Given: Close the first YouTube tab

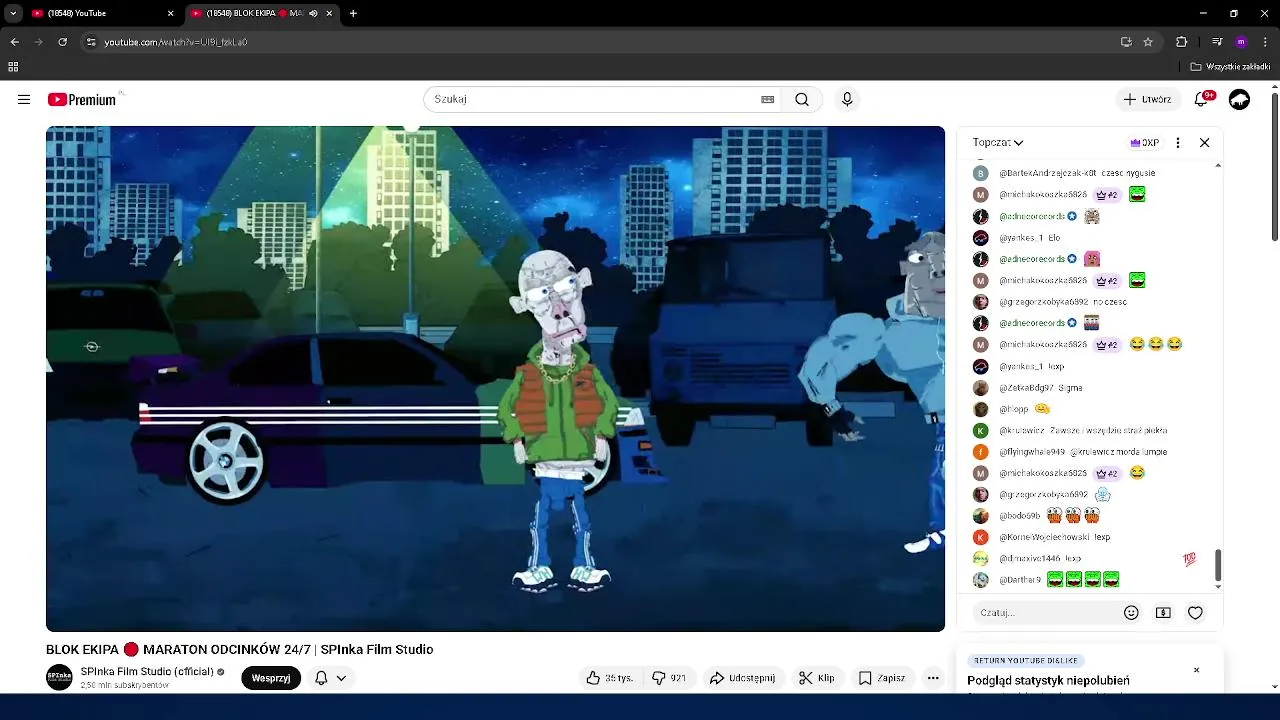Looking at the screenshot, I should tap(170, 13).
